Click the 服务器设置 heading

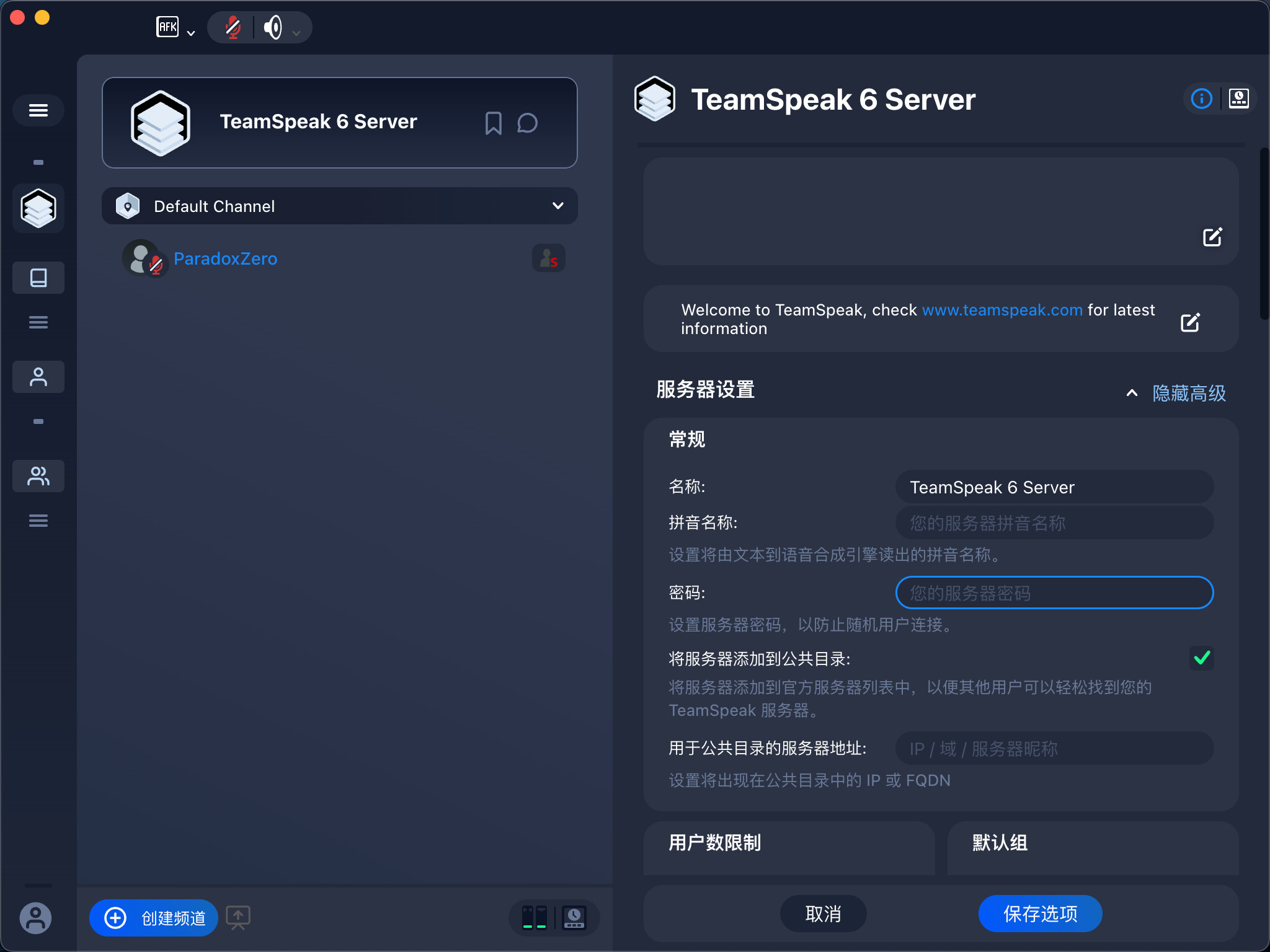pyautogui.click(x=706, y=390)
